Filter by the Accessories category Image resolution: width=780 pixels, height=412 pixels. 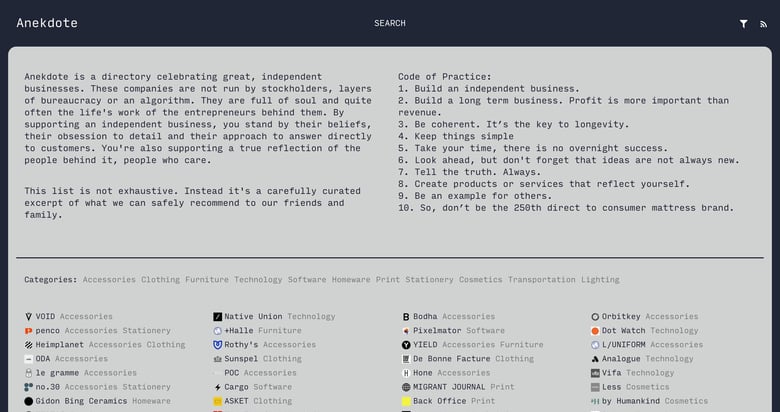pyautogui.click(x=109, y=280)
